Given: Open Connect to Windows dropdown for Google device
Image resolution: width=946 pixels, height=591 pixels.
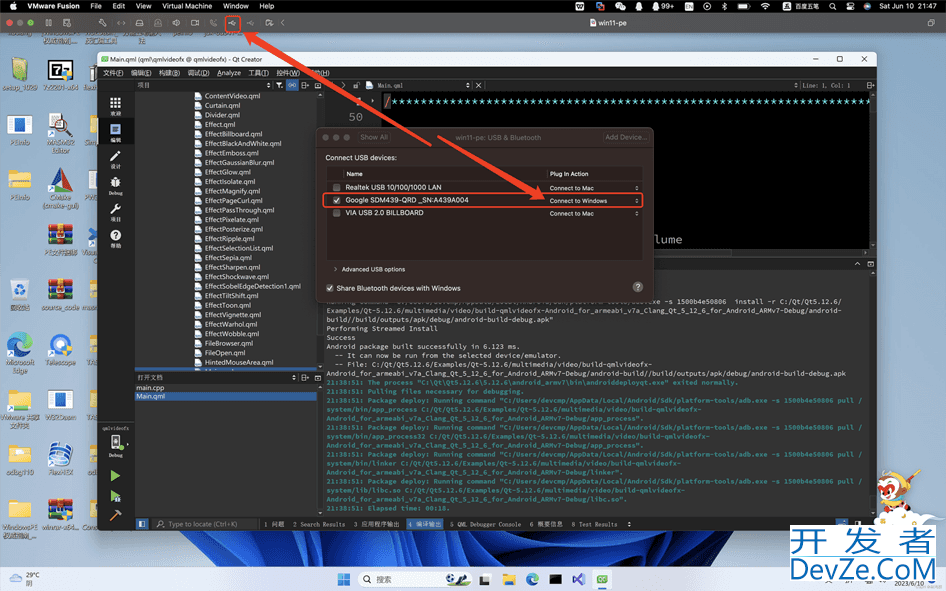Looking at the screenshot, I should (594, 201).
